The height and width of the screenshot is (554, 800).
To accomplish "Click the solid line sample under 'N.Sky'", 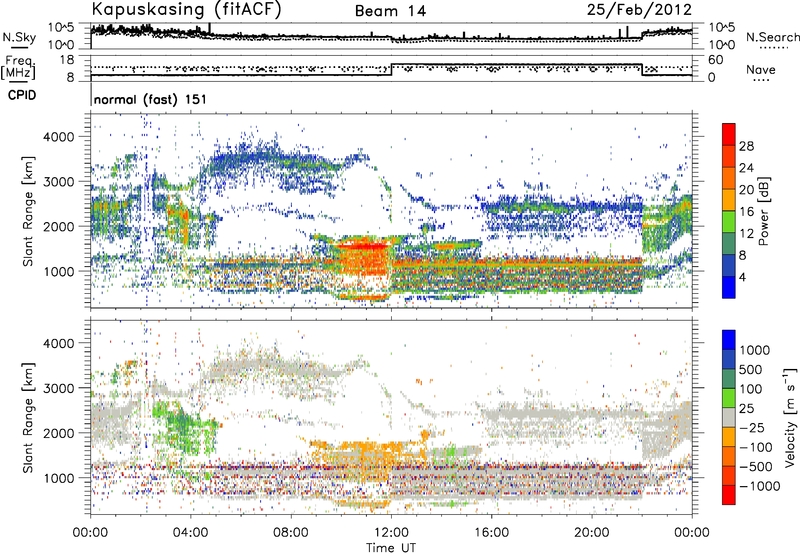I will 19,47.
